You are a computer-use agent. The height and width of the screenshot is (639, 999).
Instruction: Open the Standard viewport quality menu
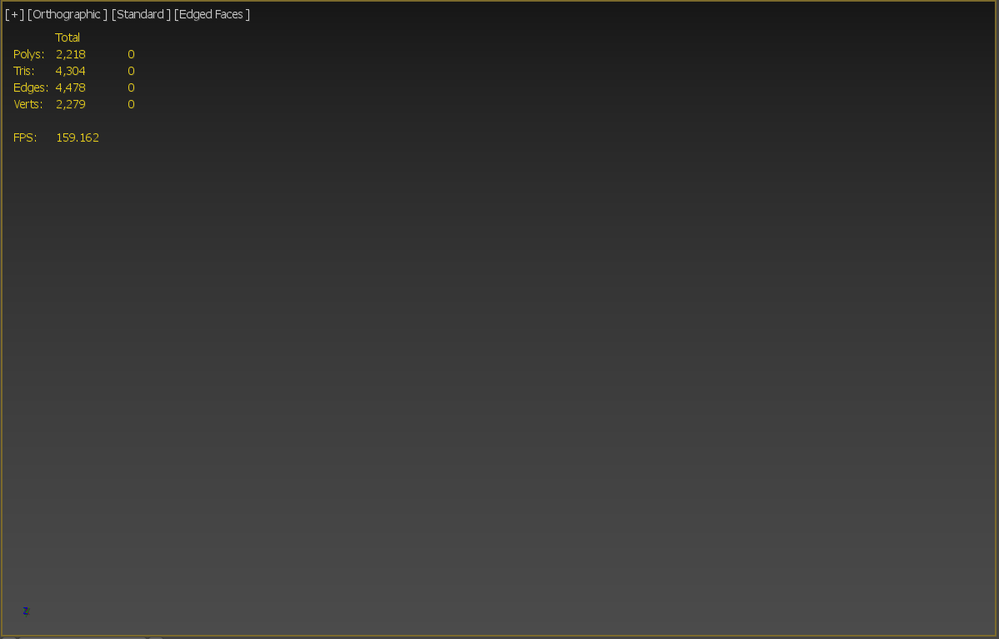141,14
